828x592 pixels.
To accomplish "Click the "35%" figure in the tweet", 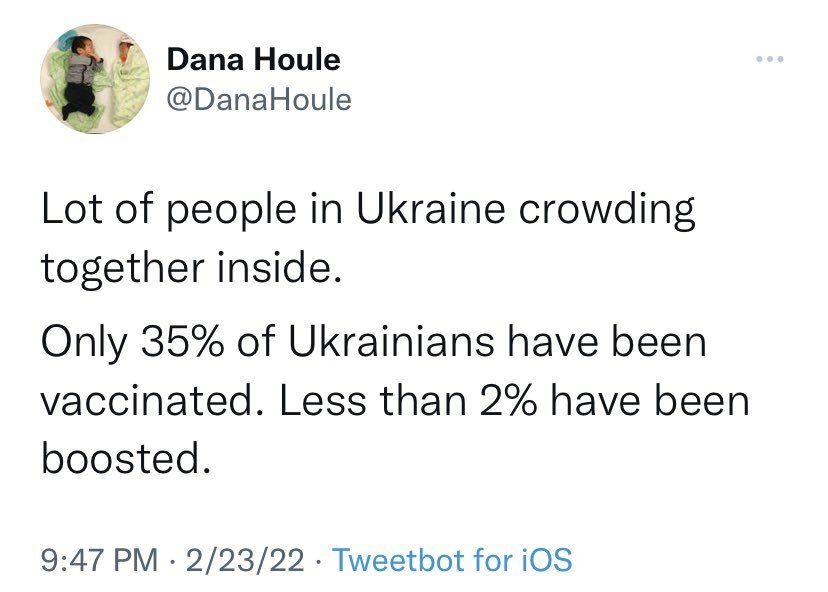I will pyautogui.click(x=181, y=343).
